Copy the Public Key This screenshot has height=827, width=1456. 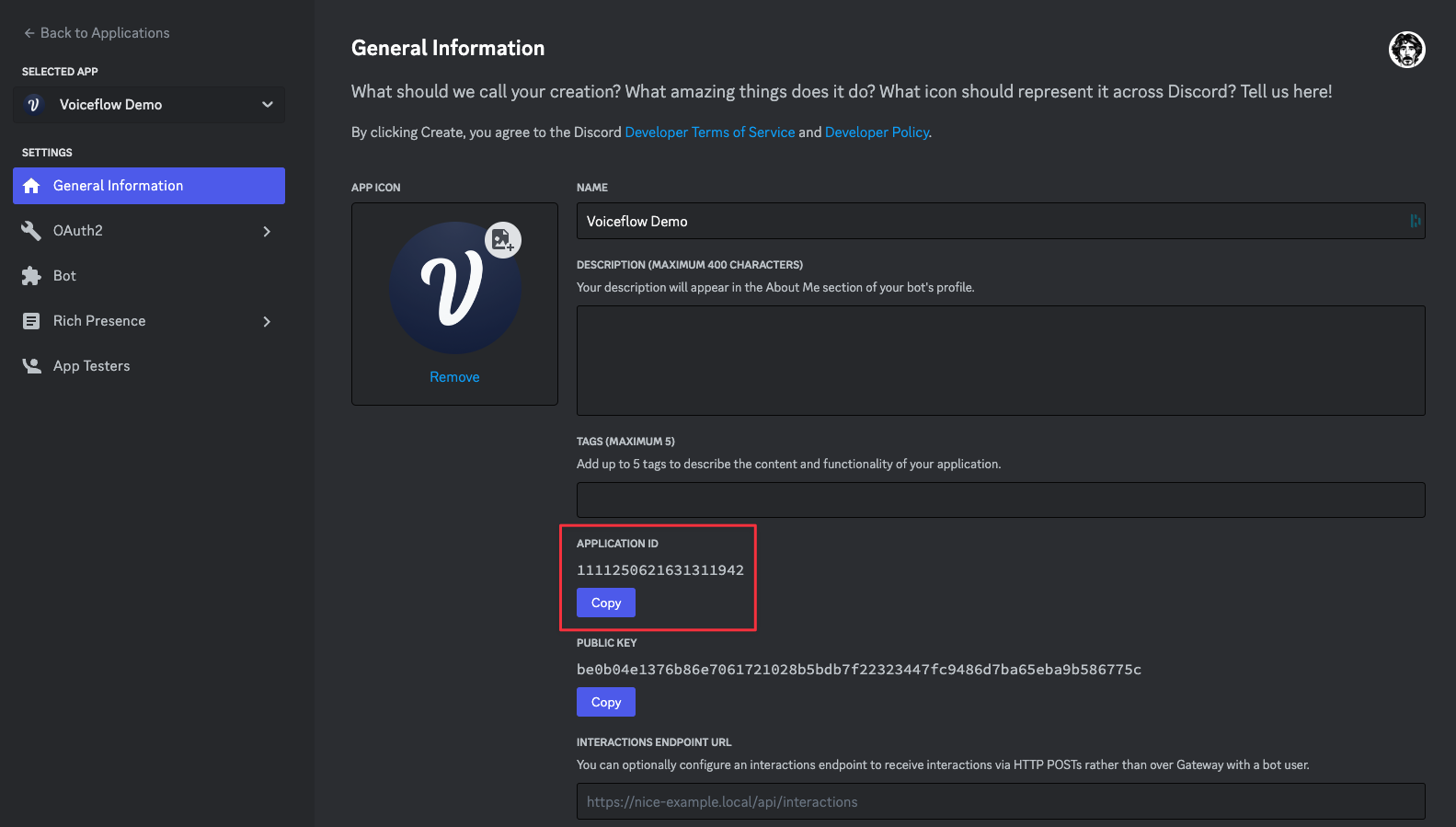click(606, 702)
